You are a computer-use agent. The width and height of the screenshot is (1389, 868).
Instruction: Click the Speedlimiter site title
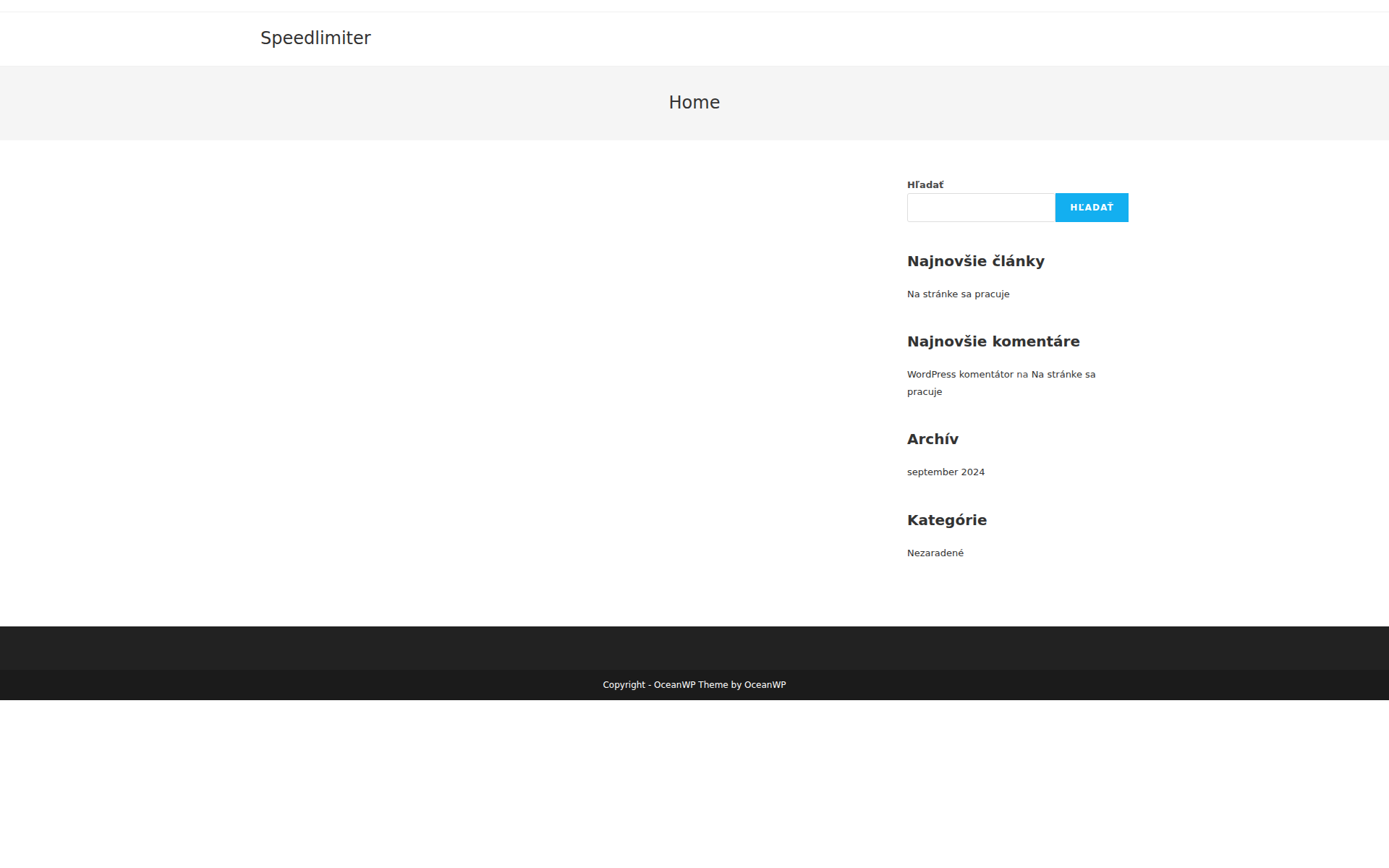click(x=315, y=38)
